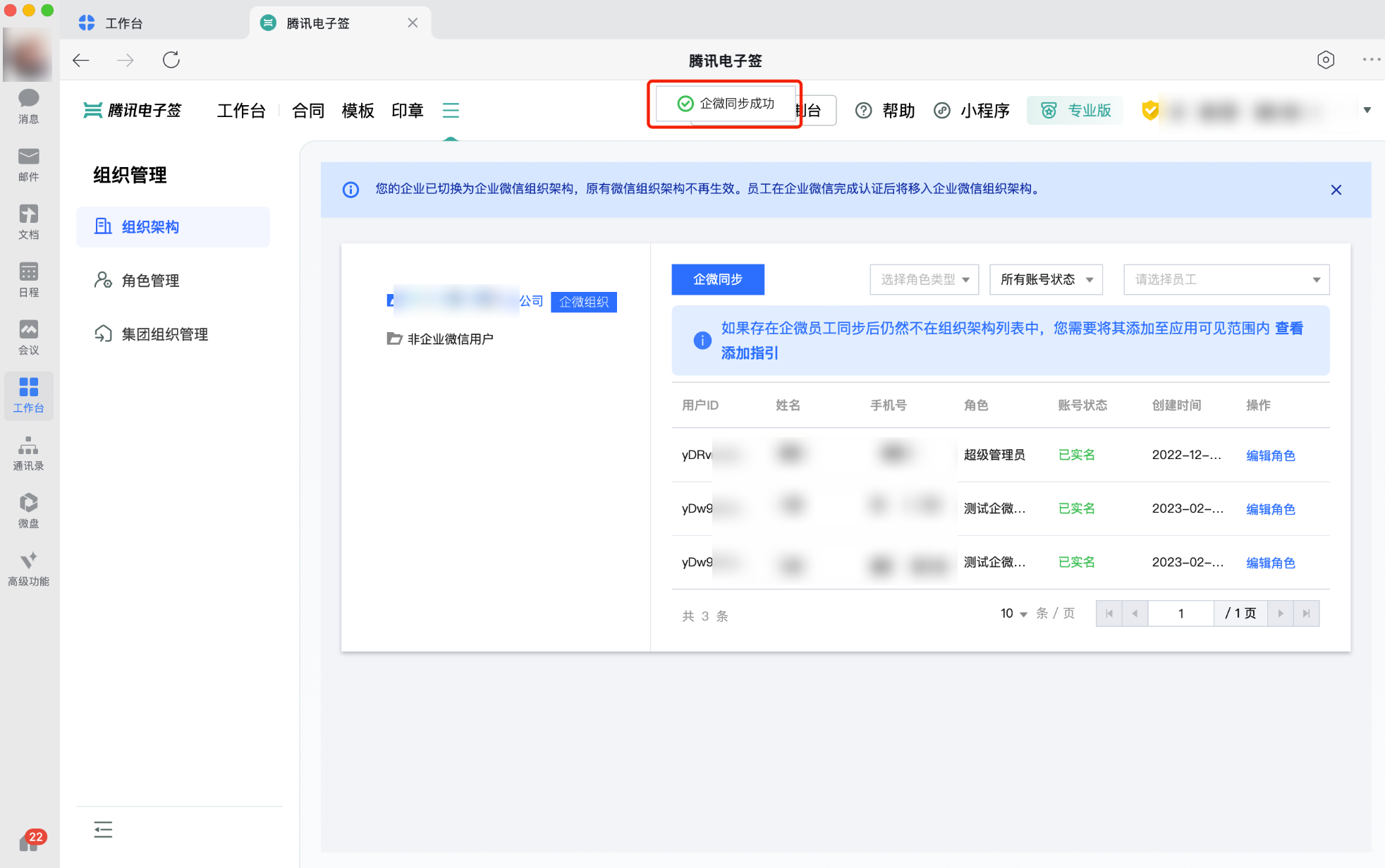Click the 帮助 help label
This screenshot has width=1385, height=868.
coord(898,111)
